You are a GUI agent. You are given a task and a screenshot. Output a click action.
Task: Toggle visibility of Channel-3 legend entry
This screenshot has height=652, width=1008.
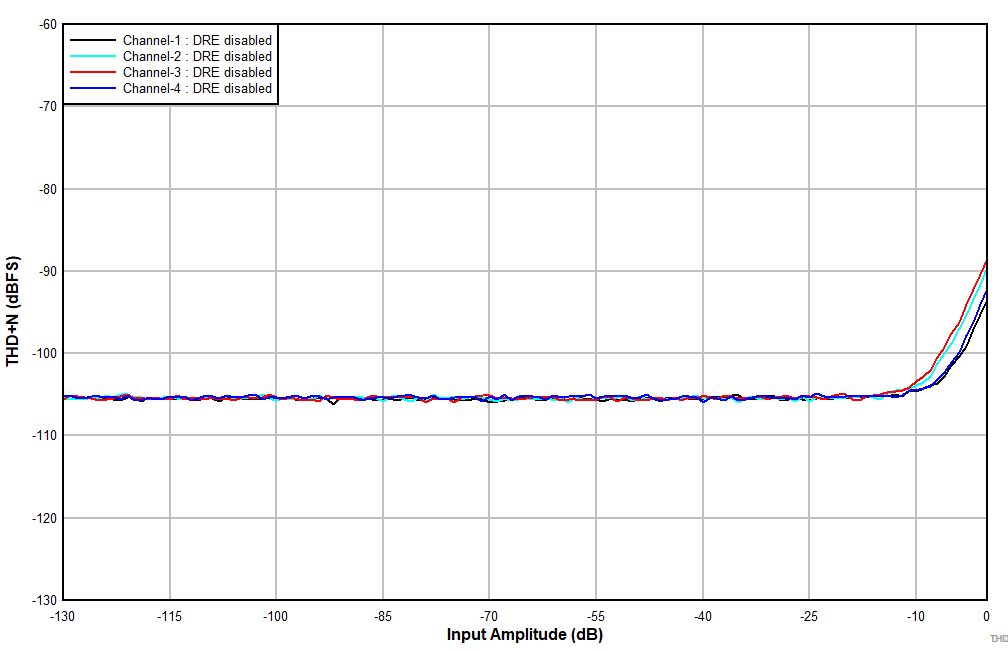pyautogui.click(x=195, y=72)
